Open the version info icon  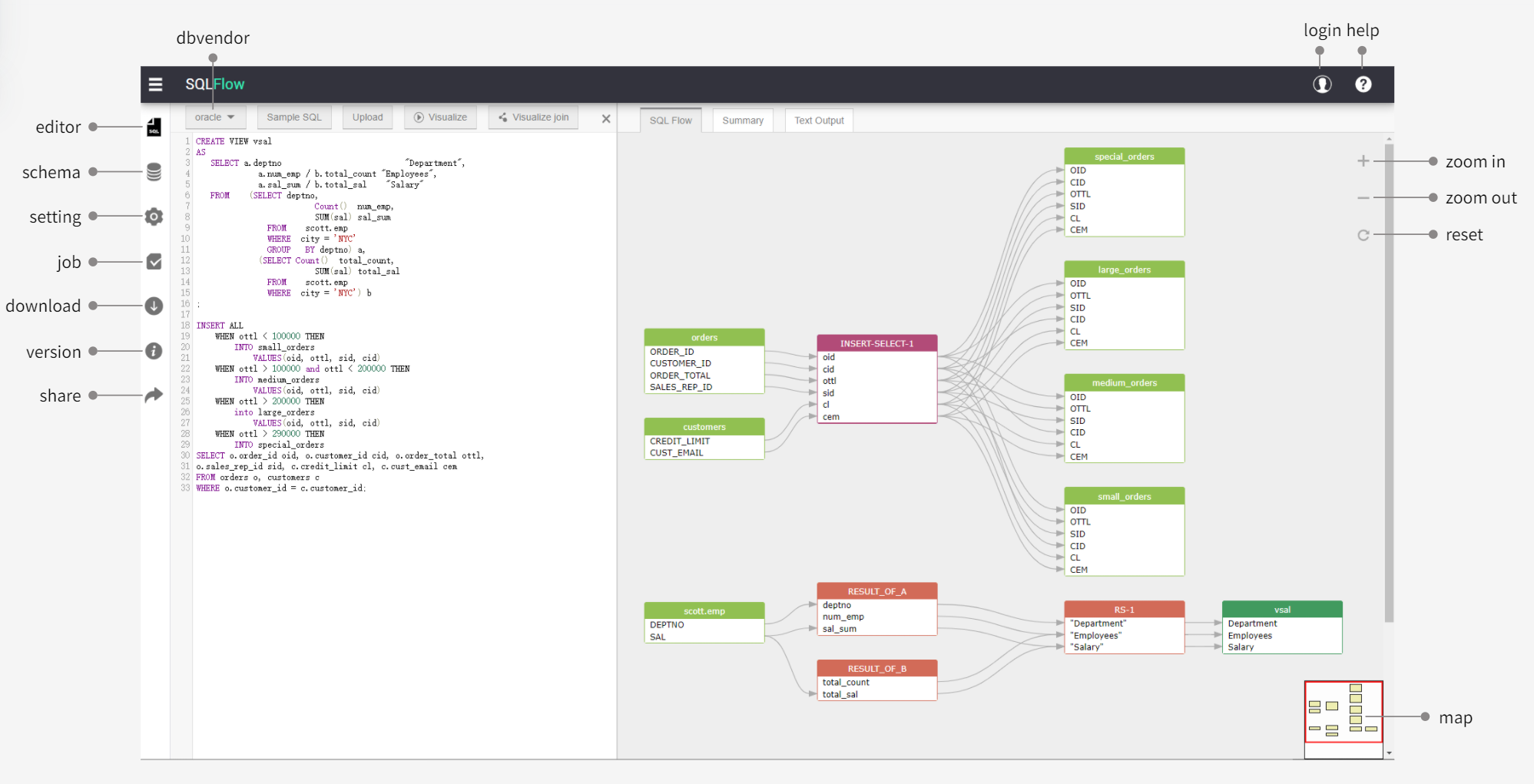click(154, 351)
